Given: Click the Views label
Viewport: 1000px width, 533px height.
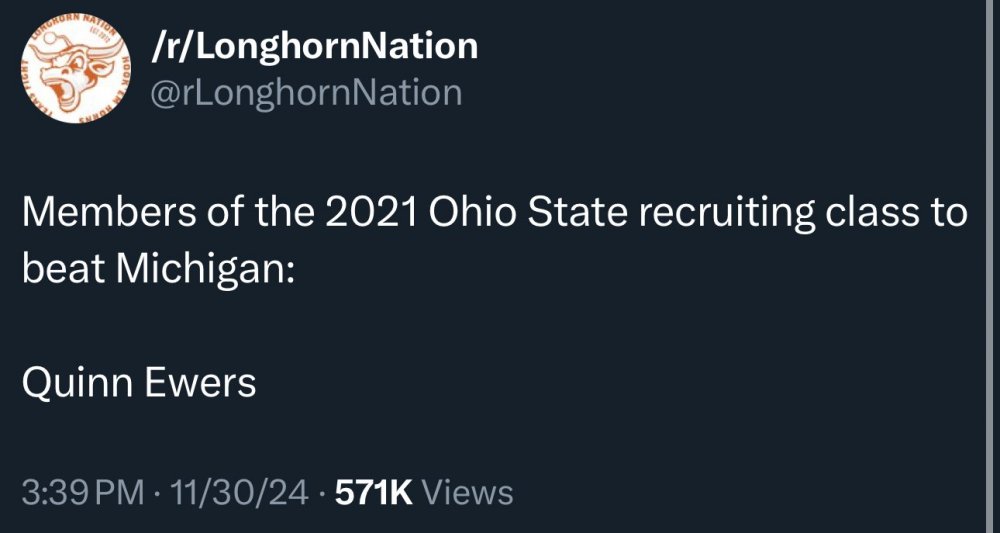Looking at the screenshot, I should pyautogui.click(x=468, y=492).
